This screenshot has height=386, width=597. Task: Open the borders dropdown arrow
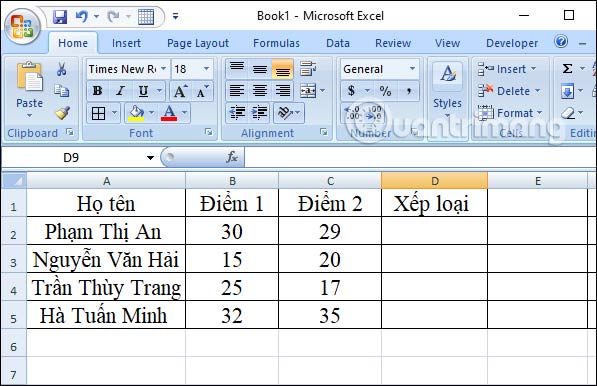click(114, 113)
